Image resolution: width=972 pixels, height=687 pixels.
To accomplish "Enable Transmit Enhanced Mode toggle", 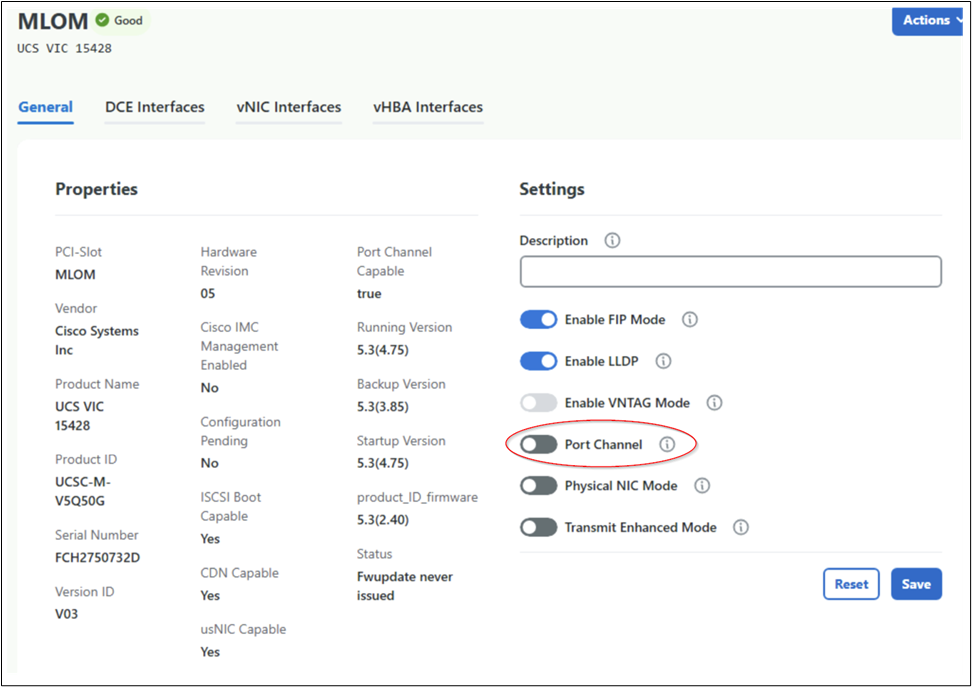I will coord(538,527).
